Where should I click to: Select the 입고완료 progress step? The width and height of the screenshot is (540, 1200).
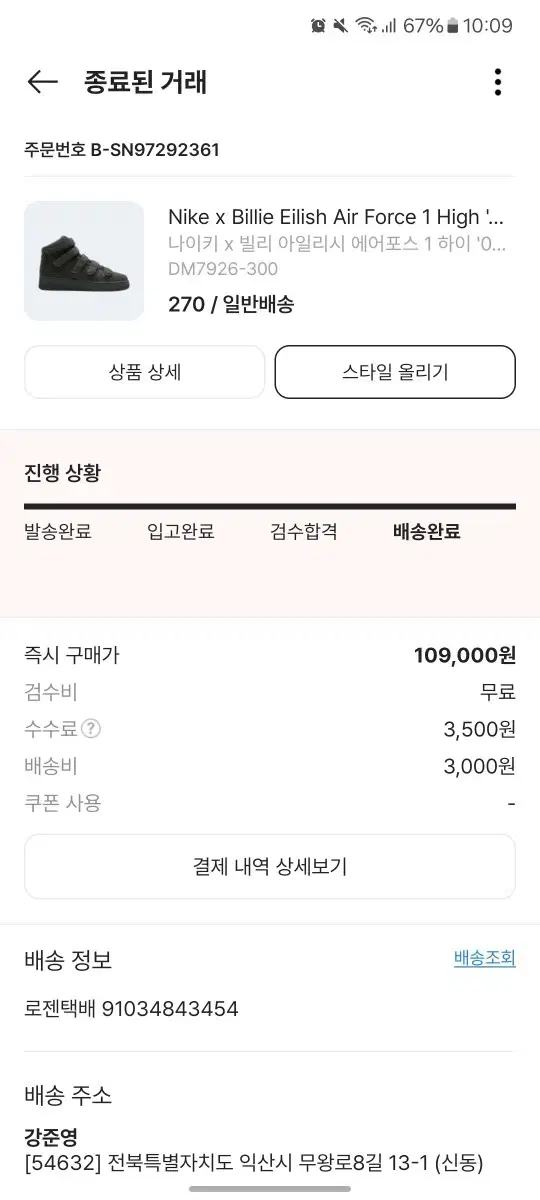coord(181,532)
